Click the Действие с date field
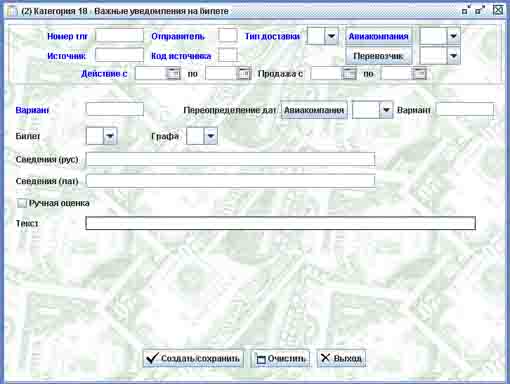 [151, 74]
